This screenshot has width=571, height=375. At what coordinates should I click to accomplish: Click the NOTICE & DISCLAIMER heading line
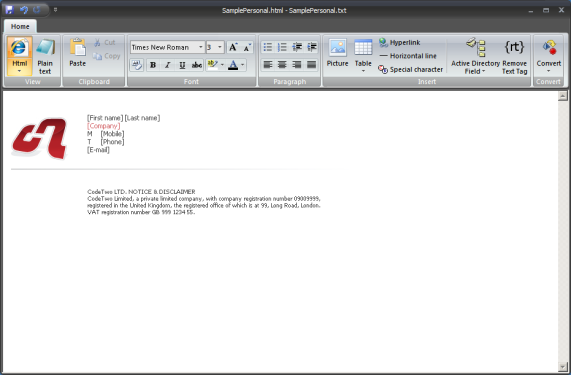point(141,192)
